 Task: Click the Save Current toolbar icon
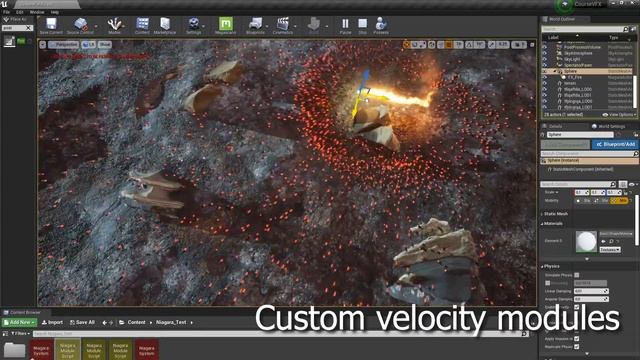click(x=51, y=26)
